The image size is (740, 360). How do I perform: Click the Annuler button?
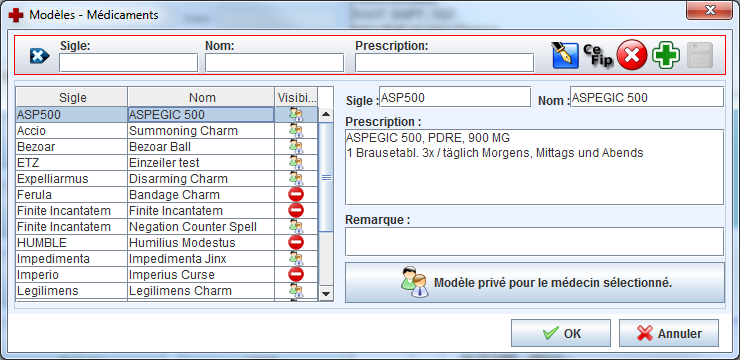click(x=669, y=333)
